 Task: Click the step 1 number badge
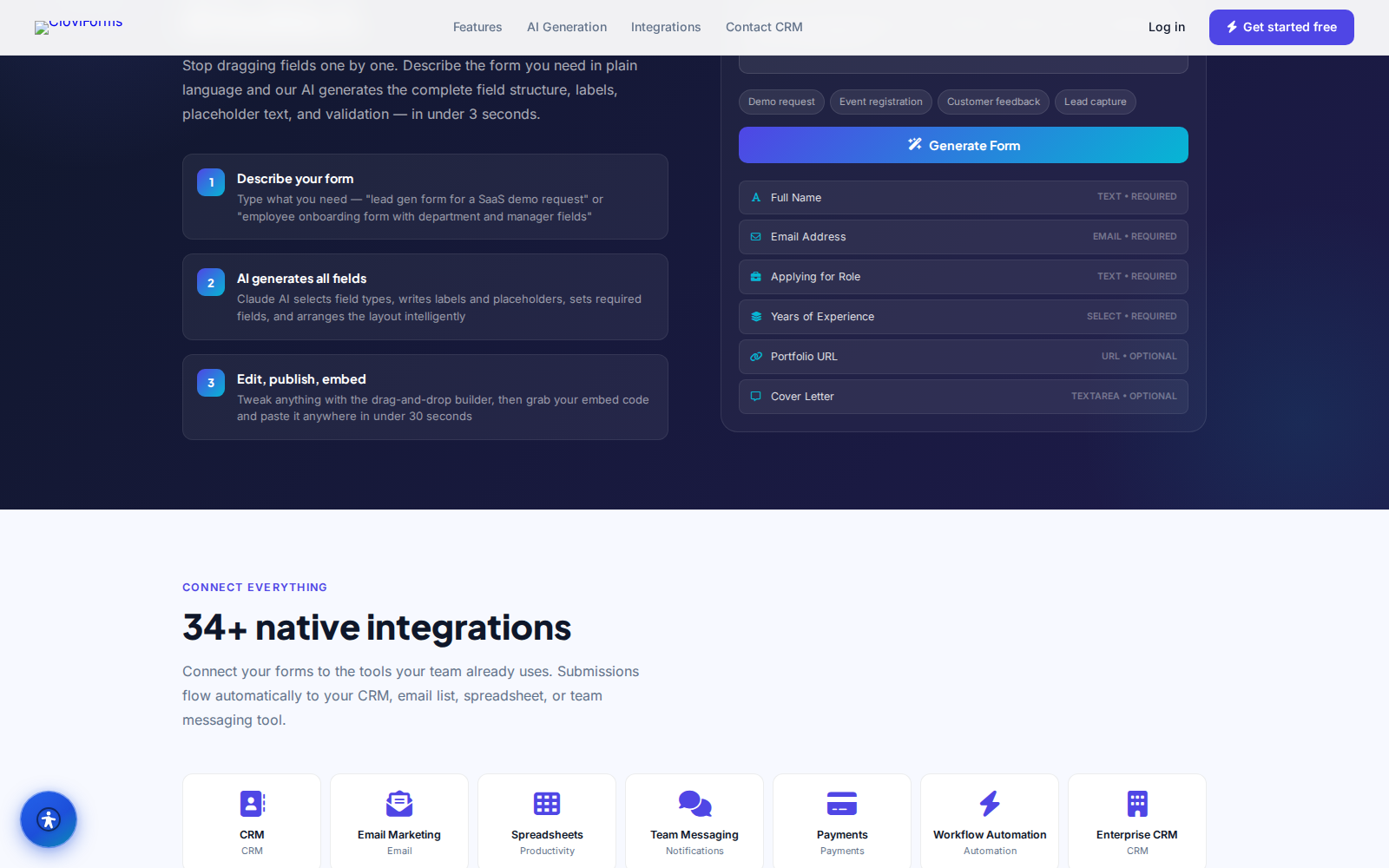pos(211,182)
